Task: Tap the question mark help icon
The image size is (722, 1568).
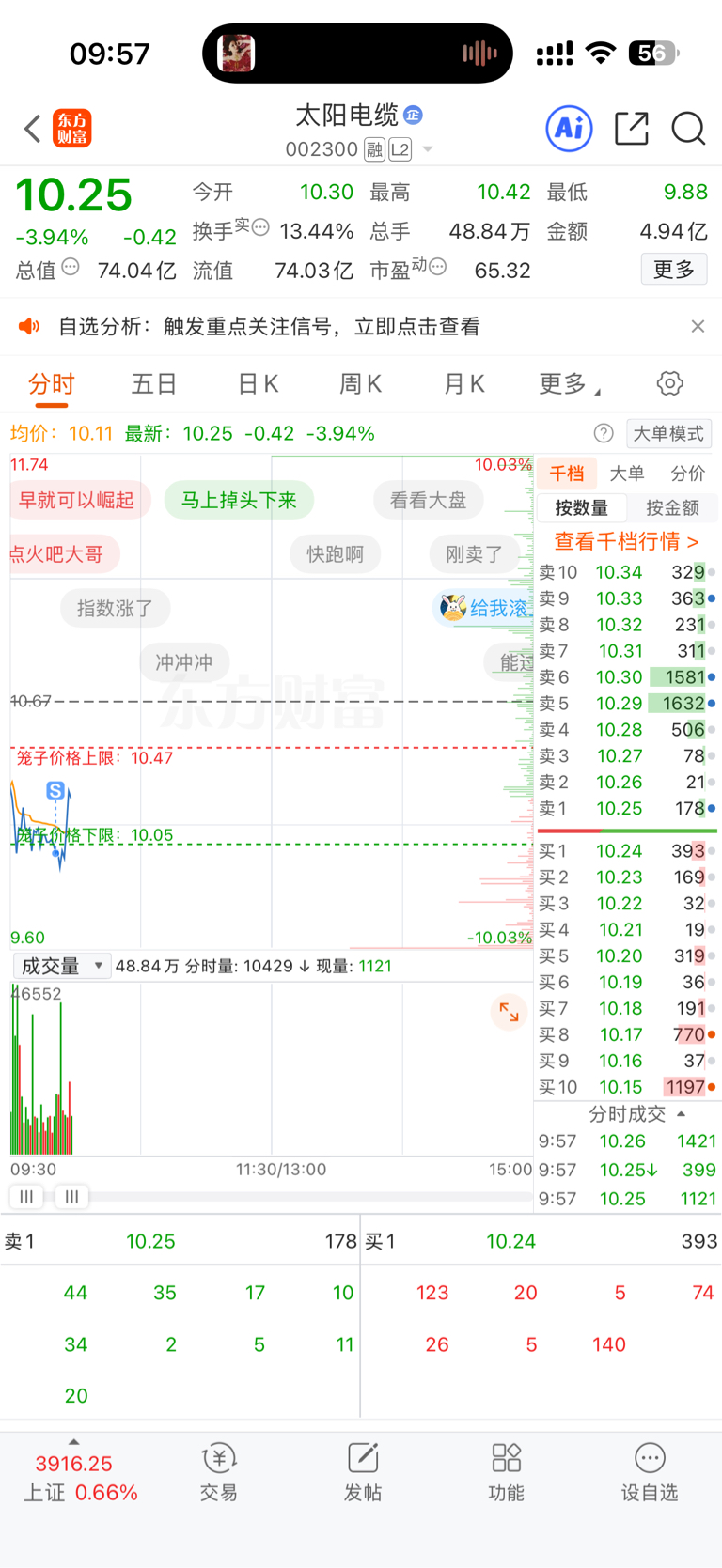Action: coord(604,433)
